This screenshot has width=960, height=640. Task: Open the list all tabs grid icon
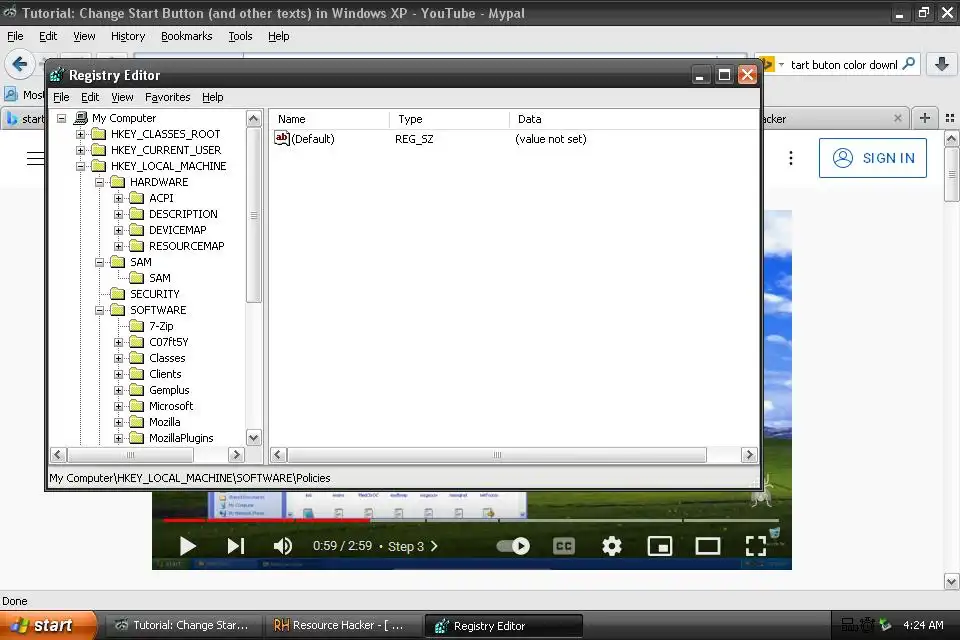[950, 118]
